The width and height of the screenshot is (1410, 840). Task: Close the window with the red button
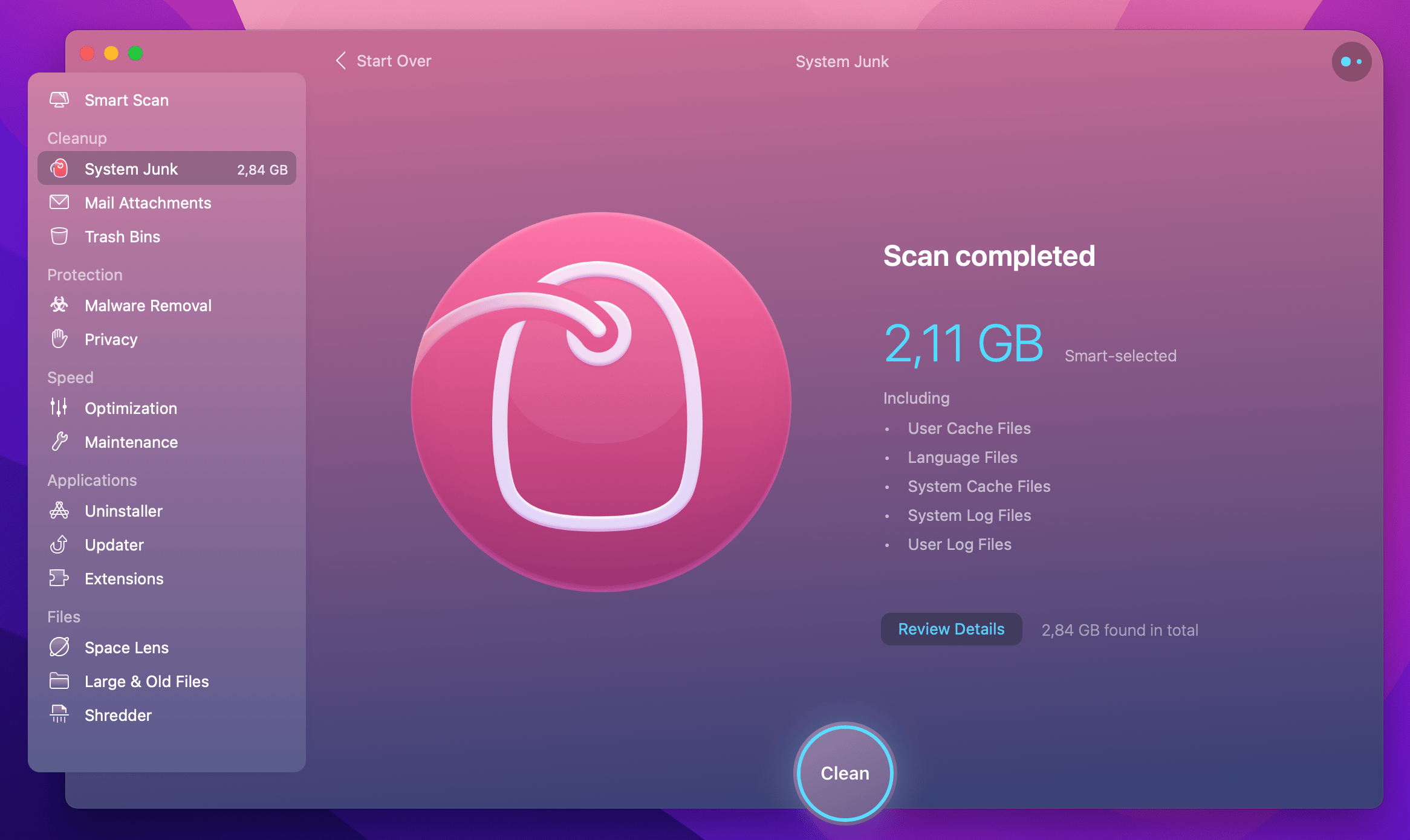pos(87,53)
